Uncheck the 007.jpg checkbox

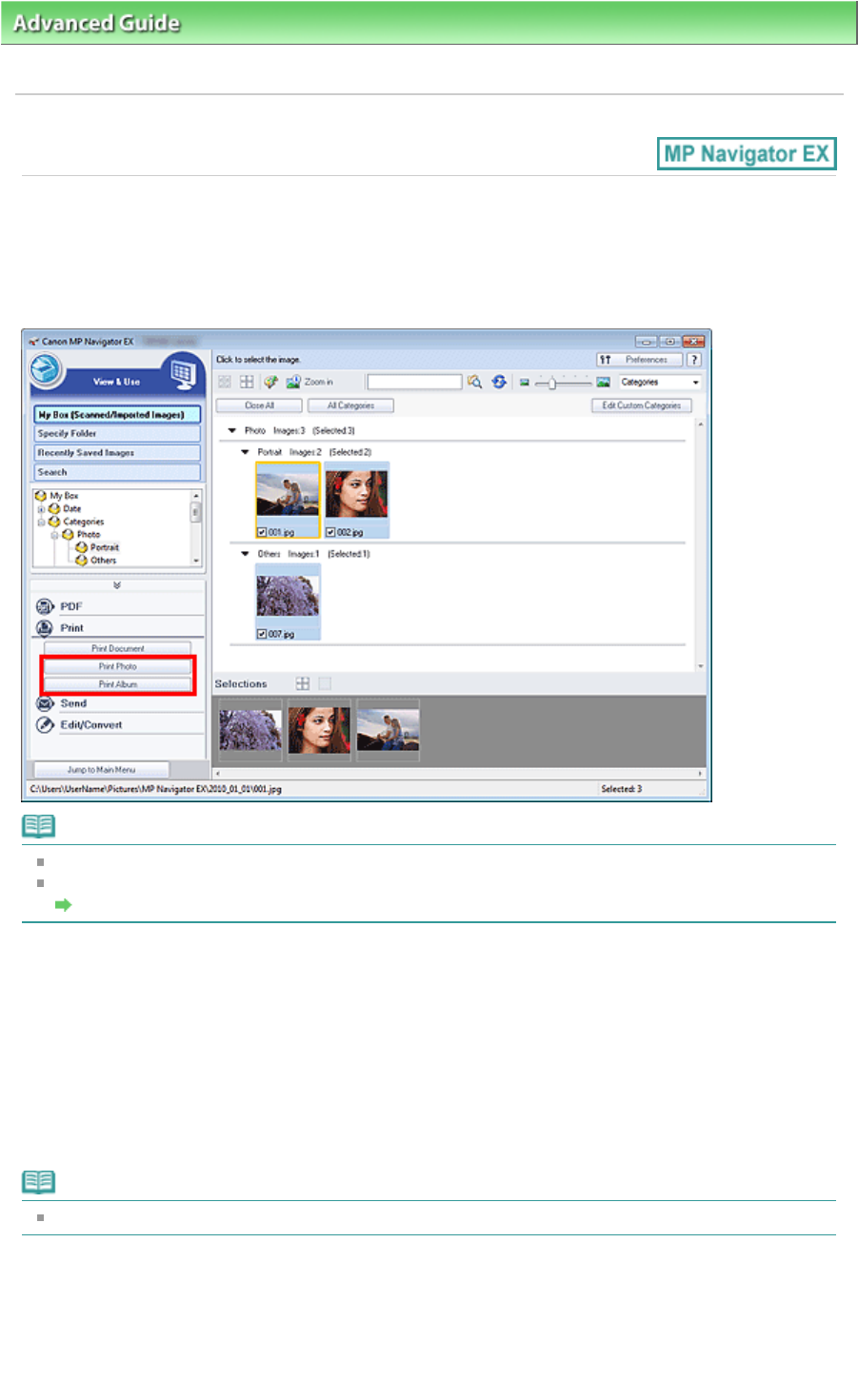262,634
